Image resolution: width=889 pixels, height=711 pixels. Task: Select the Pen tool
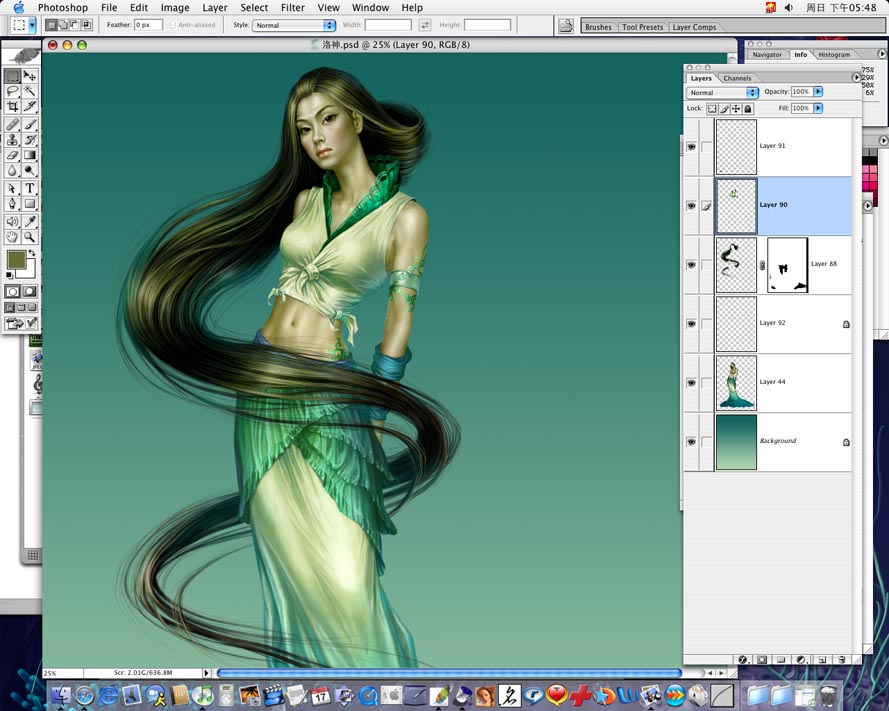pyautogui.click(x=12, y=204)
